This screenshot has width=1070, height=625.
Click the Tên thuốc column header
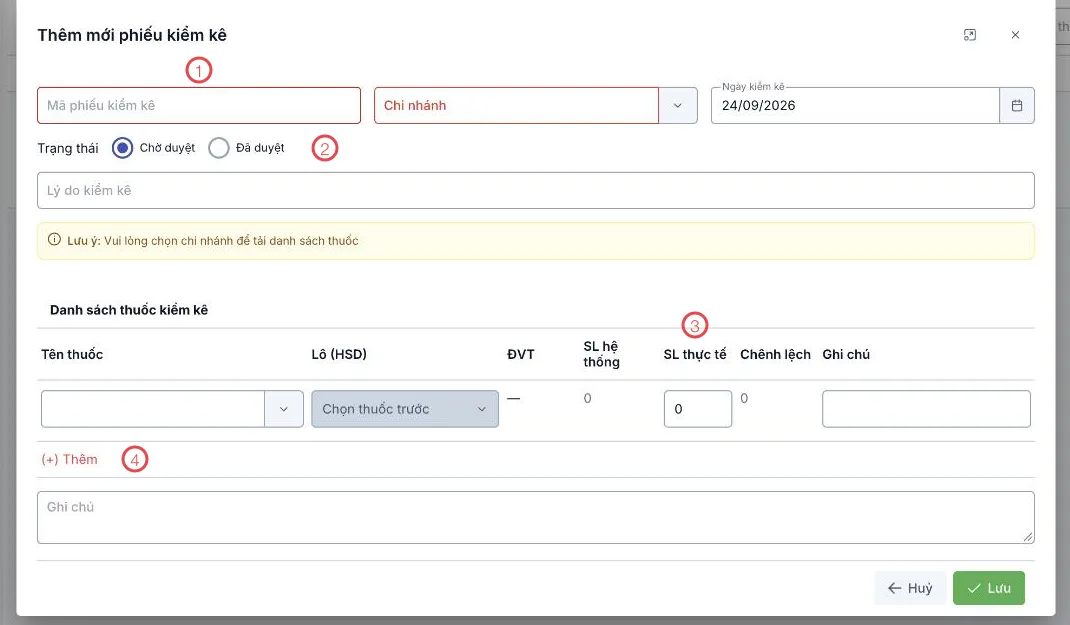point(72,354)
